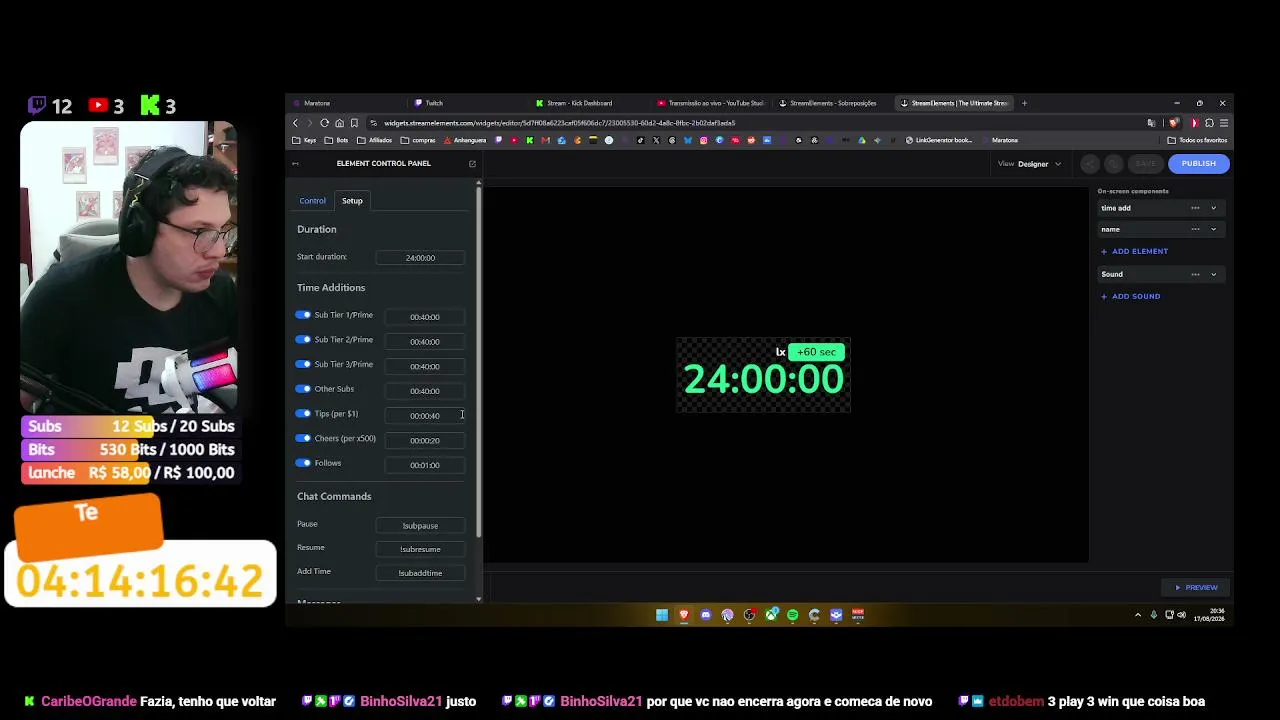Expand the name component
The image size is (1280, 720).
coord(1214,229)
